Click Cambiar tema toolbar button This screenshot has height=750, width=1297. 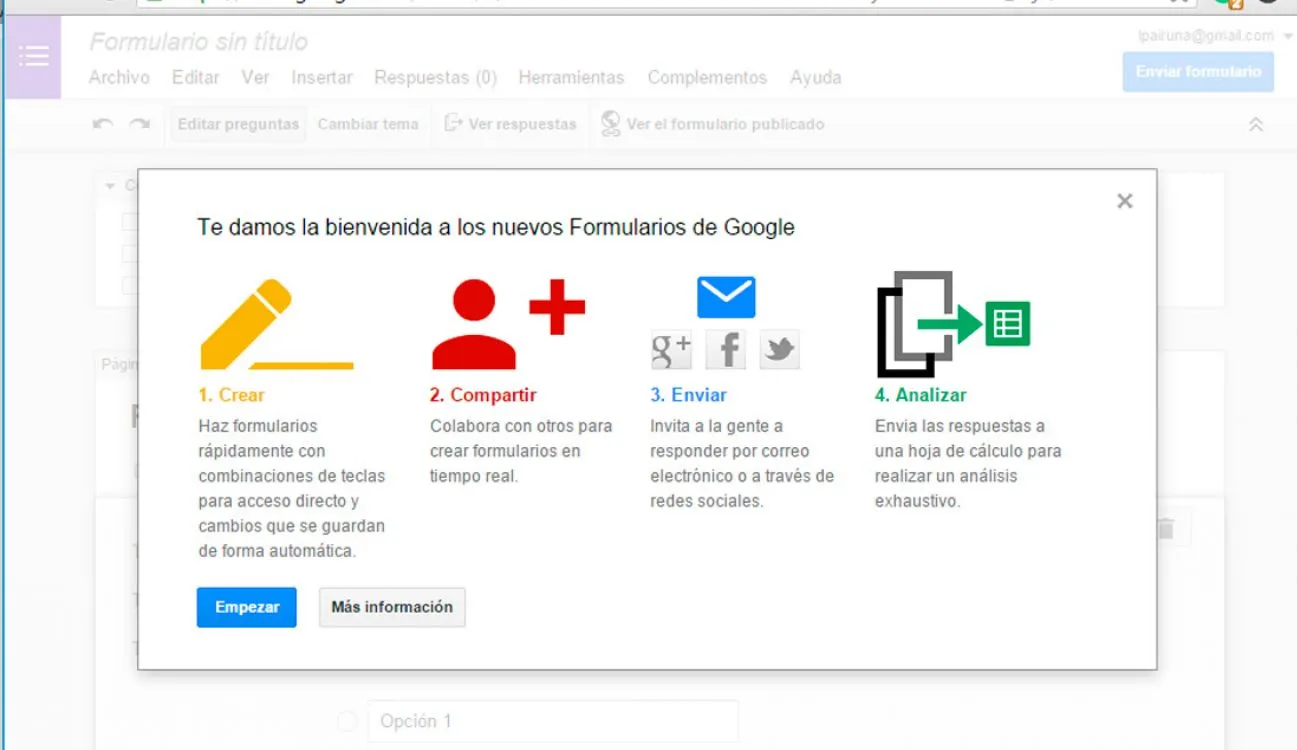(x=368, y=124)
